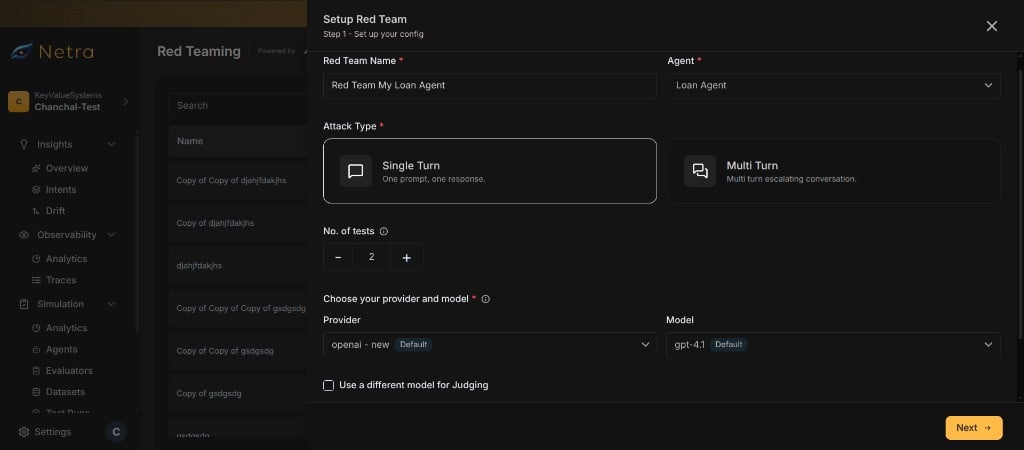Click the Simulation clipboard icon

24,304
